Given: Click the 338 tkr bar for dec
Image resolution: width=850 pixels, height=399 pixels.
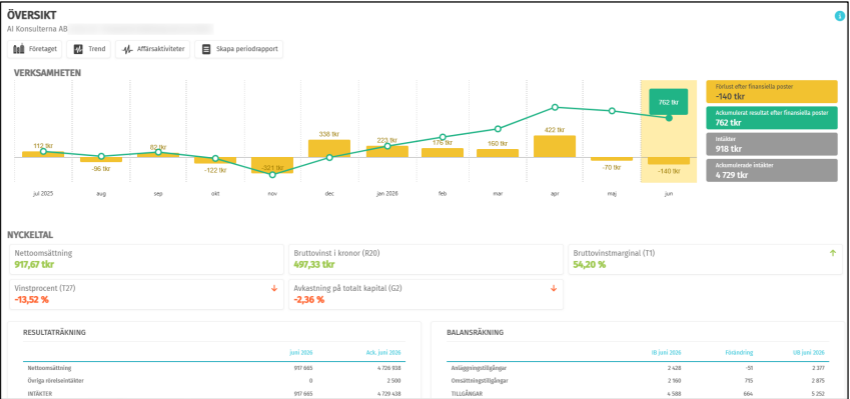Looking at the screenshot, I should click(329, 149).
